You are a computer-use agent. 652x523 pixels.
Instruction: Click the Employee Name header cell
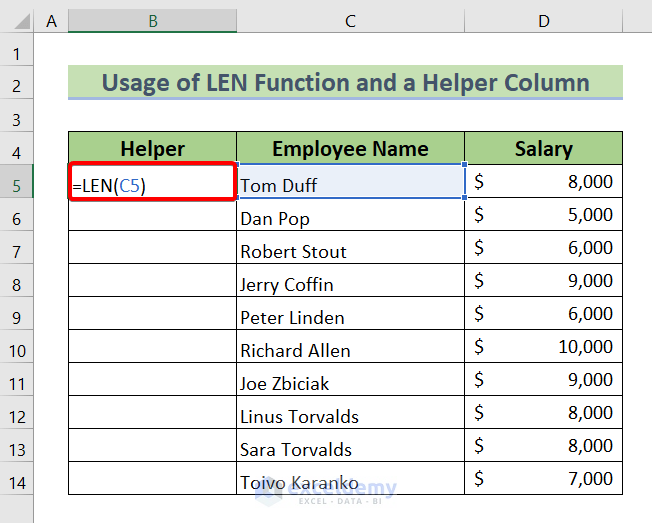pos(350,149)
